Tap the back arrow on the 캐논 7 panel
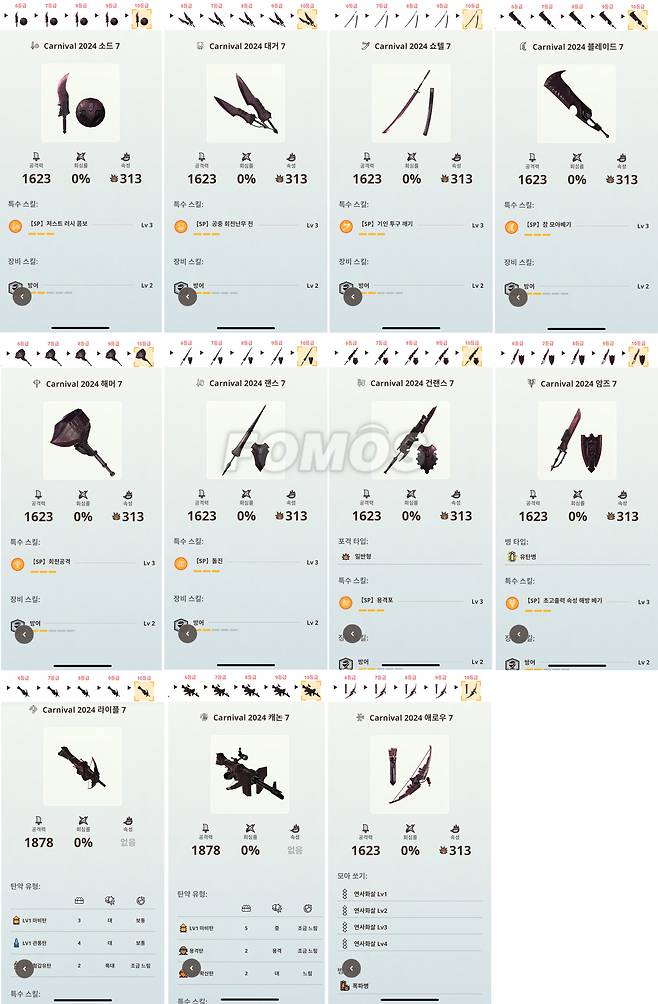The width and height of the screenshot is (658, 1004). pos(191,968)
